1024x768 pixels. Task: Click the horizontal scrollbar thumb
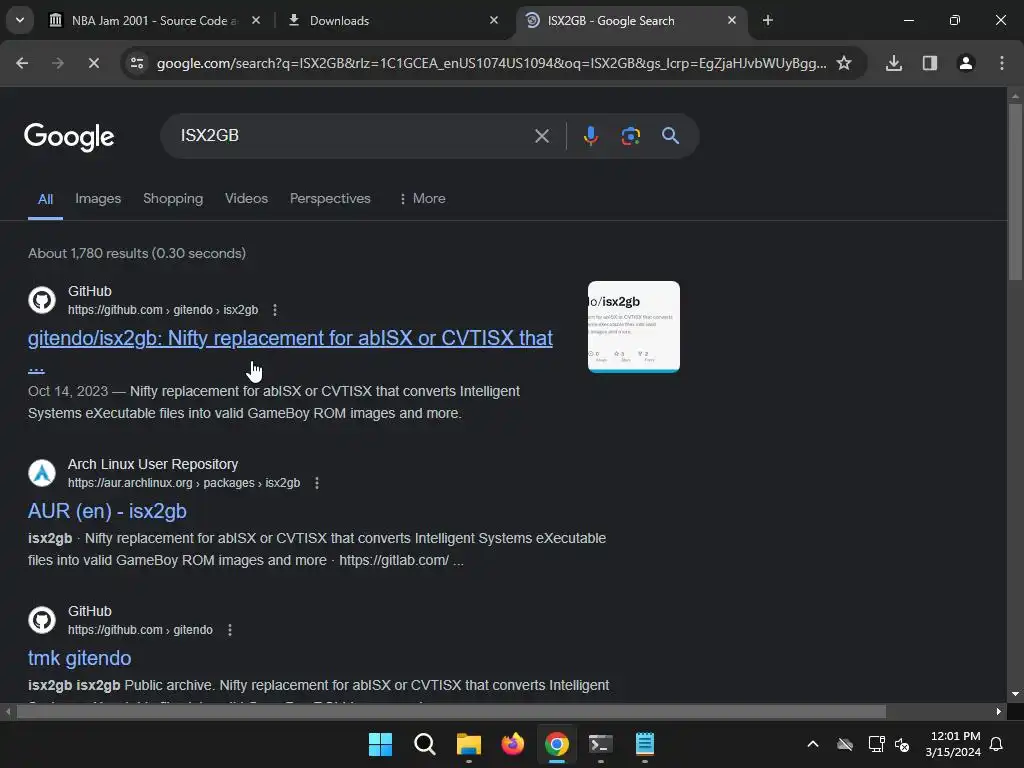451,712
